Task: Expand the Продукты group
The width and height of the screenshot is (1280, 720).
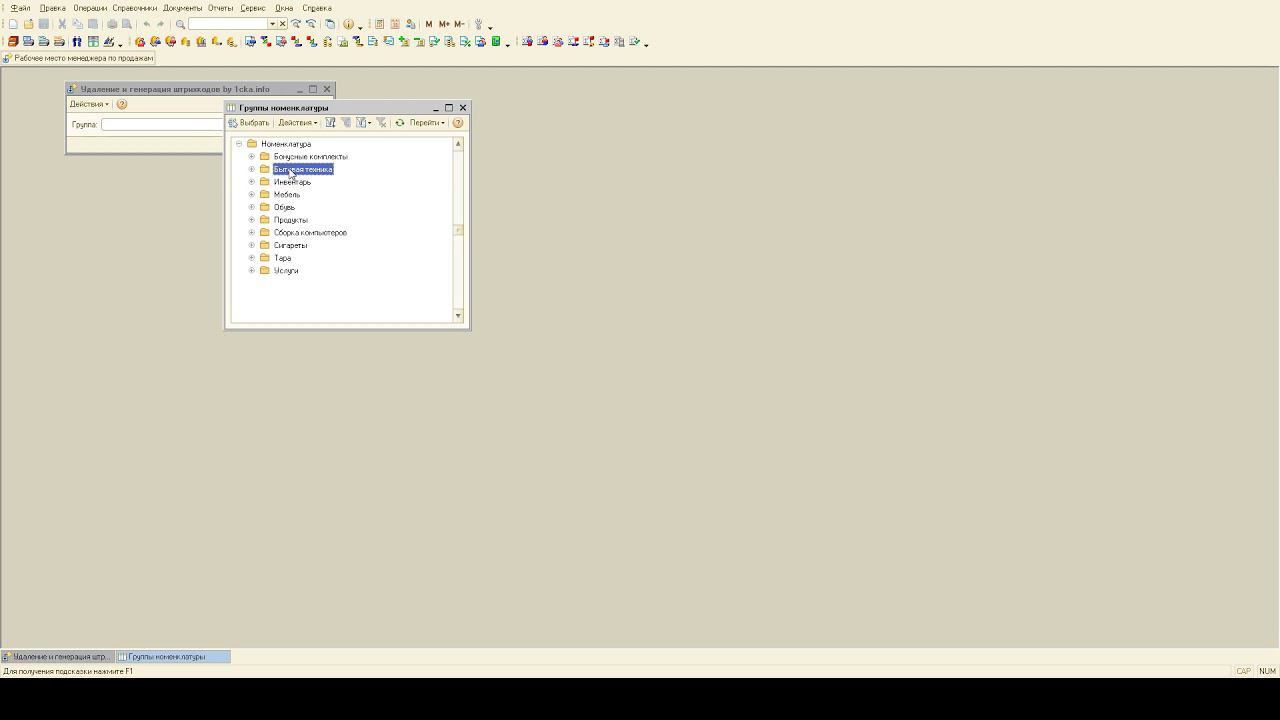Action: point(252,220)
